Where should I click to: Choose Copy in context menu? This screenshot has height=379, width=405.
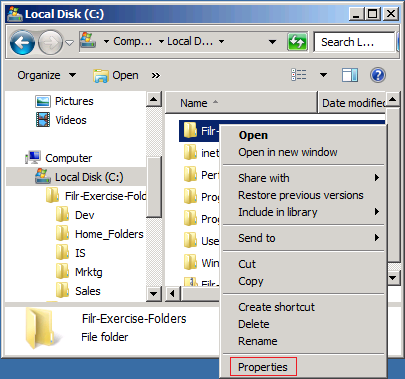pos(251,281)
